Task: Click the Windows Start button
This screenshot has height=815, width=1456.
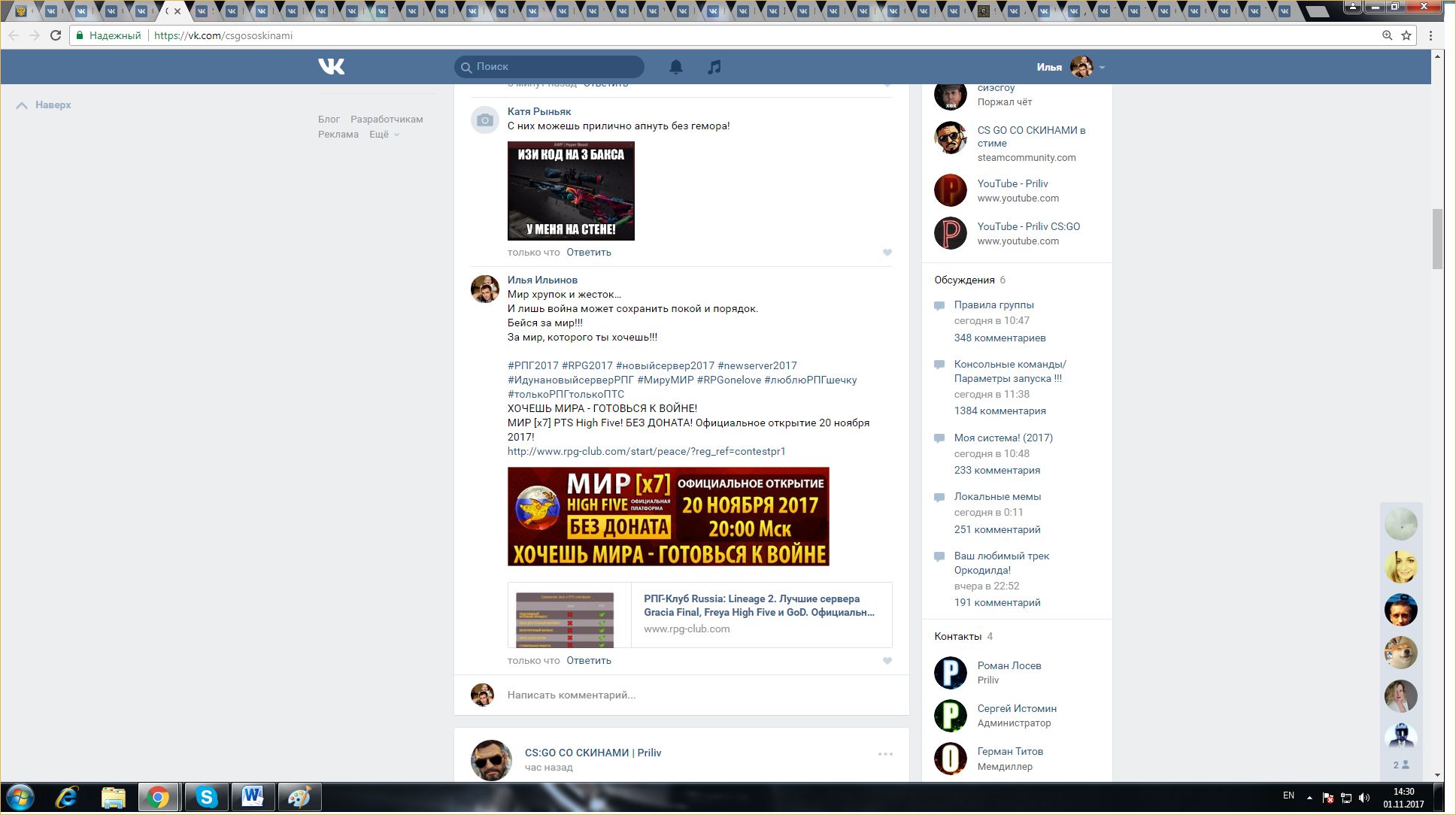Action: pos(20,798)
